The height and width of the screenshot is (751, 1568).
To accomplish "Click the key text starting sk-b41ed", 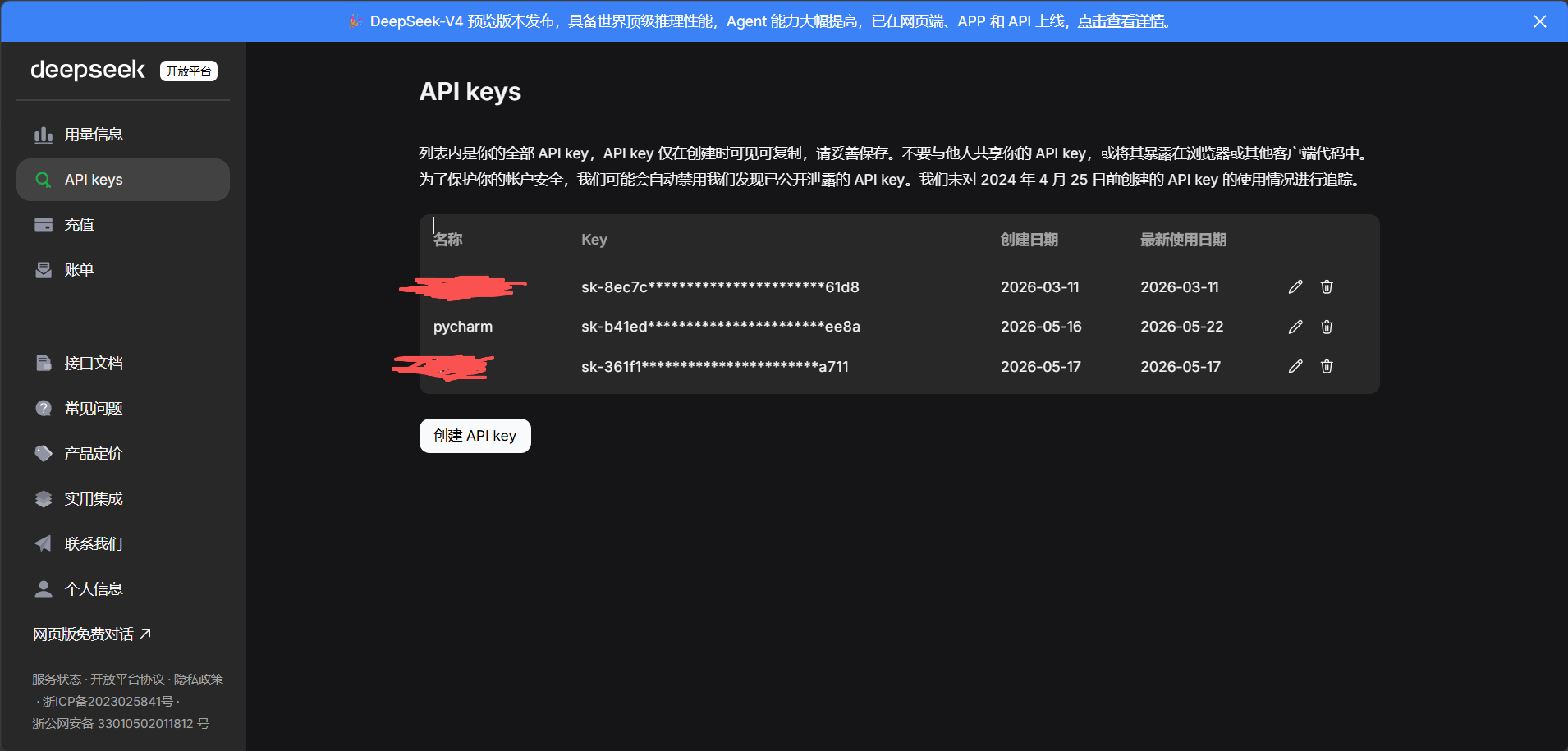I will tap(721, 327).
